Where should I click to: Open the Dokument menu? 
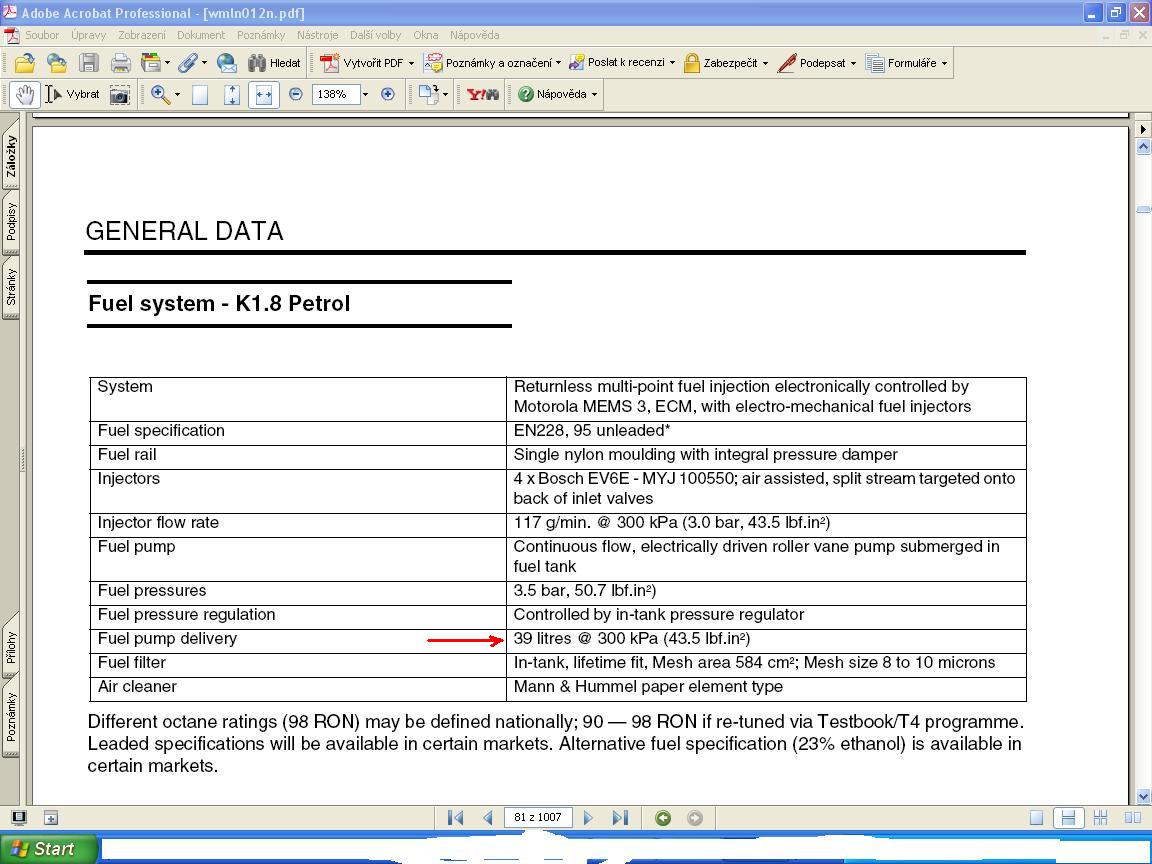click(x=201, y=35)
